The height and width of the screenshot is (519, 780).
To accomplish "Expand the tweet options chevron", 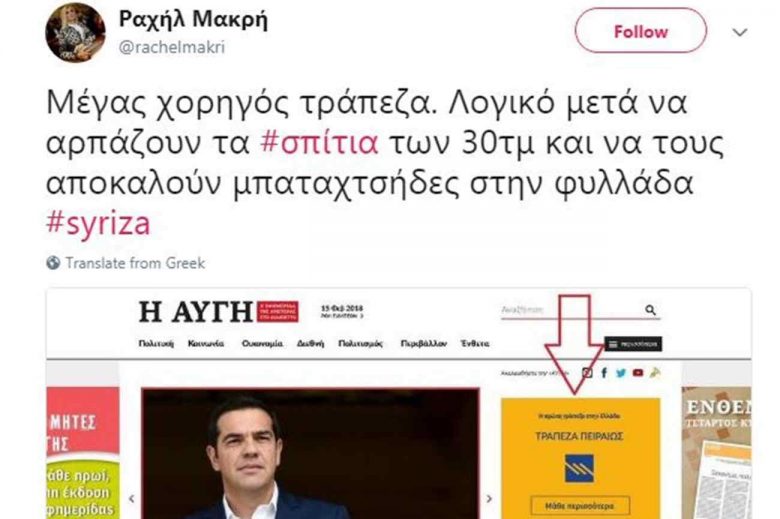I will point(740,32).
